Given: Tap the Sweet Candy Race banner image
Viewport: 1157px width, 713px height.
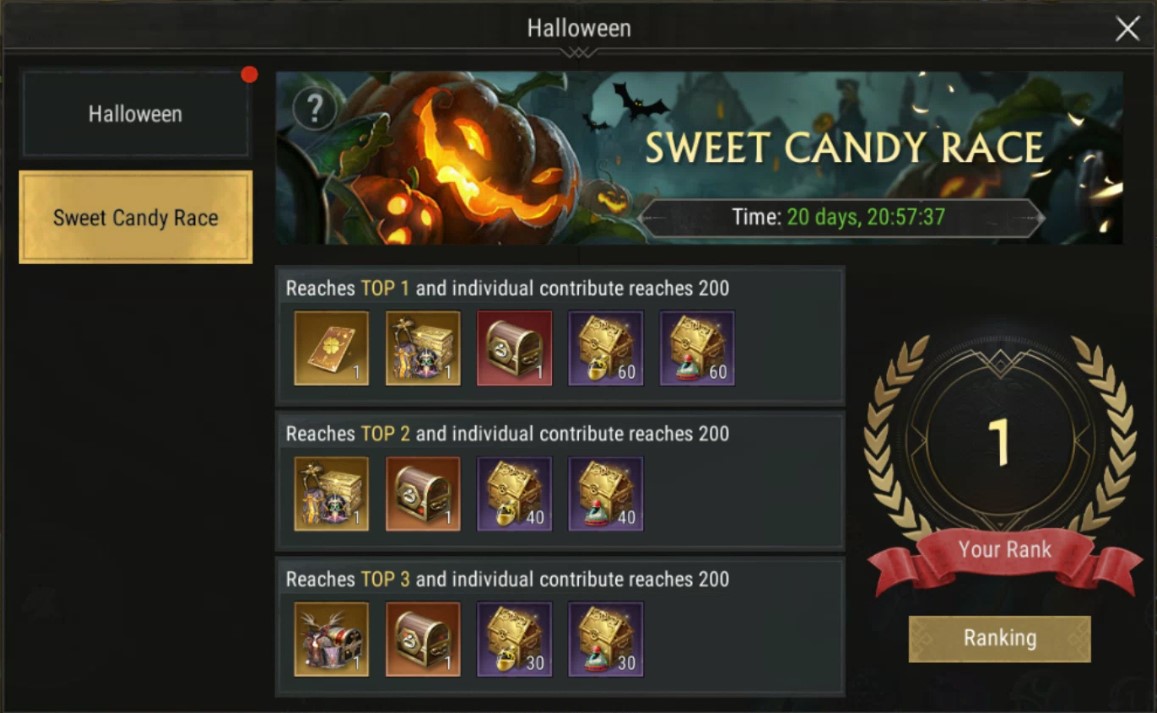Looking at the screenshot, I should click(x=700, y=158).
